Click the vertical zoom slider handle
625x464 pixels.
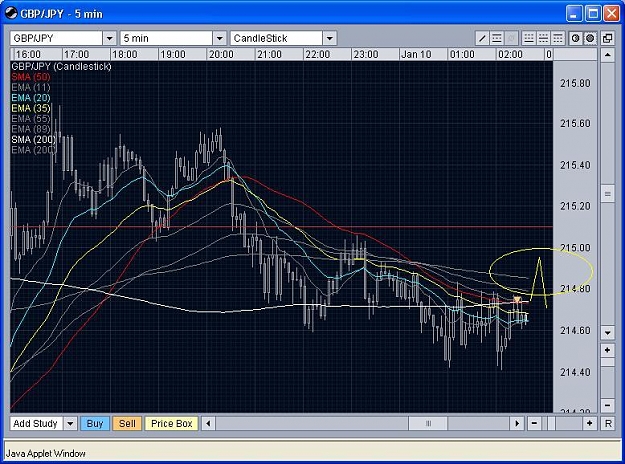point(607,362)
